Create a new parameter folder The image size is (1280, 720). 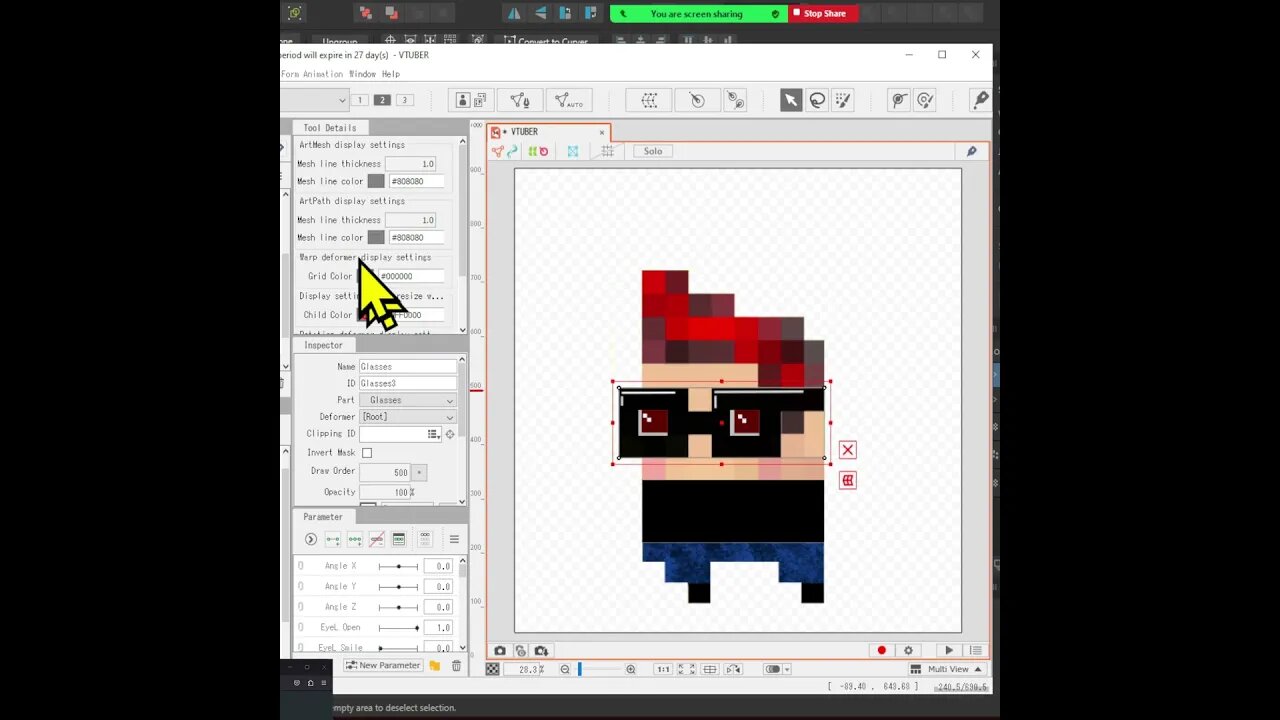(x=435, y=666)
